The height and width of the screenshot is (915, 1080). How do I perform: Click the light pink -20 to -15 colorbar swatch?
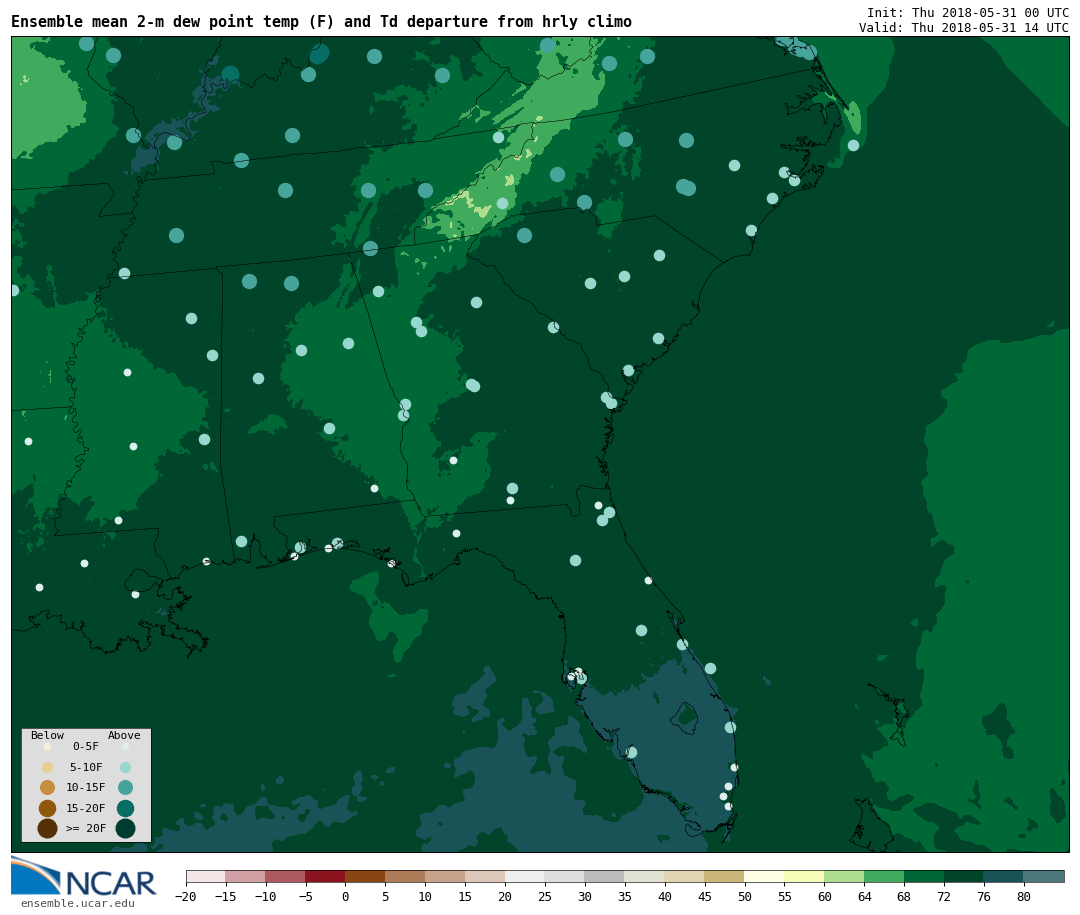pyautogui.click(x=206, y=876)
